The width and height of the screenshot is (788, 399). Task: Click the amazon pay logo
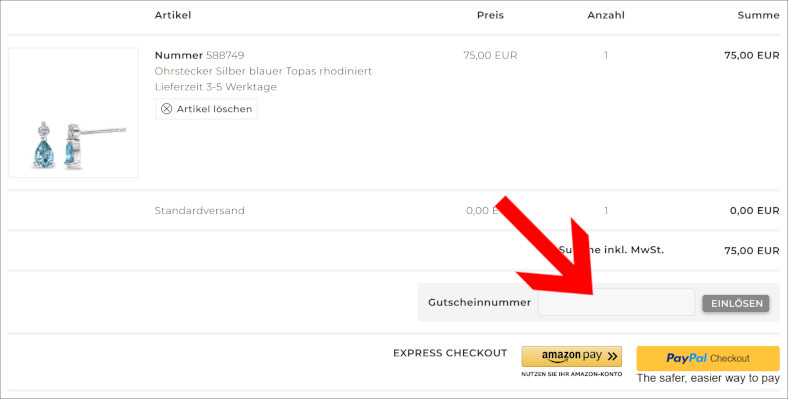click(571, 356)
